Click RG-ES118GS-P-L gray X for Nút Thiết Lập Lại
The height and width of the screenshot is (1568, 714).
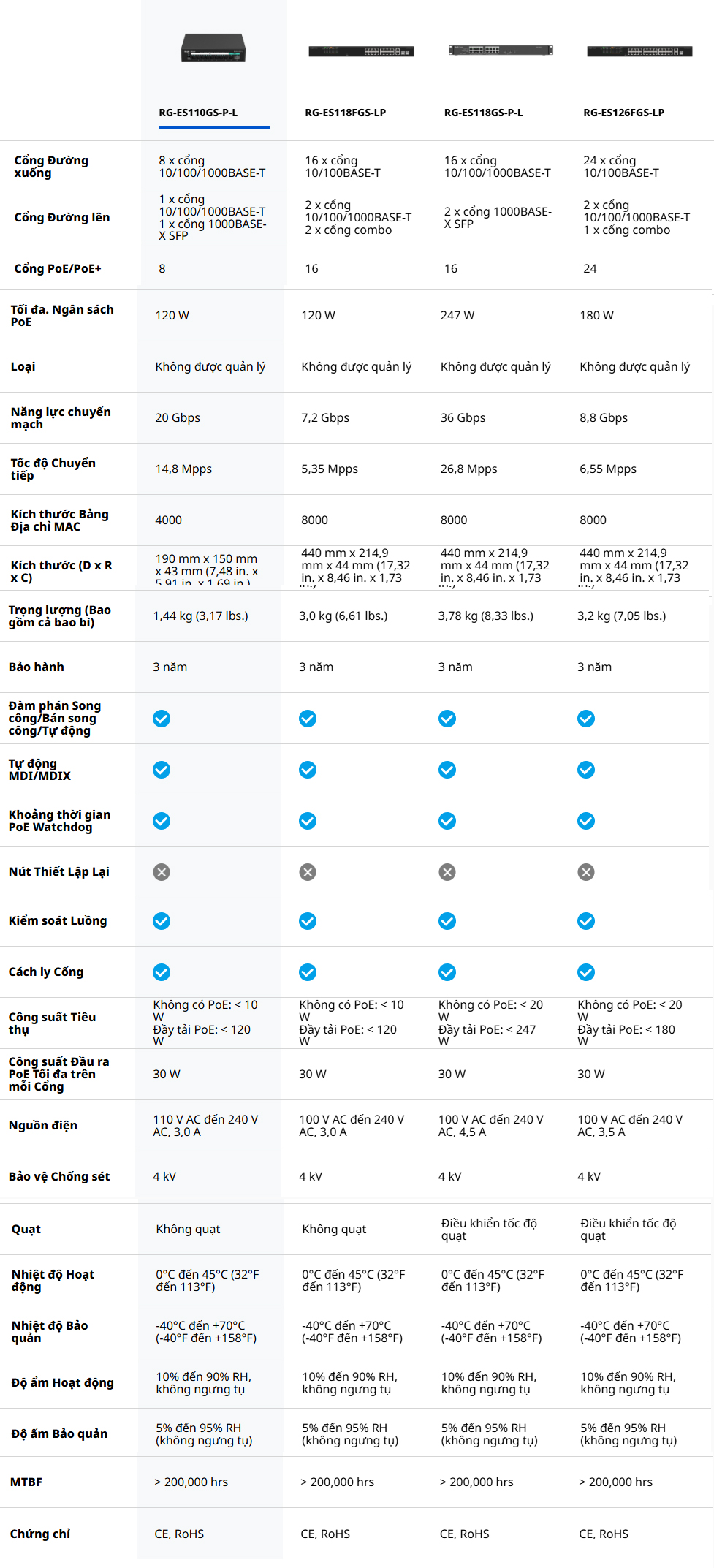[447, 872]
